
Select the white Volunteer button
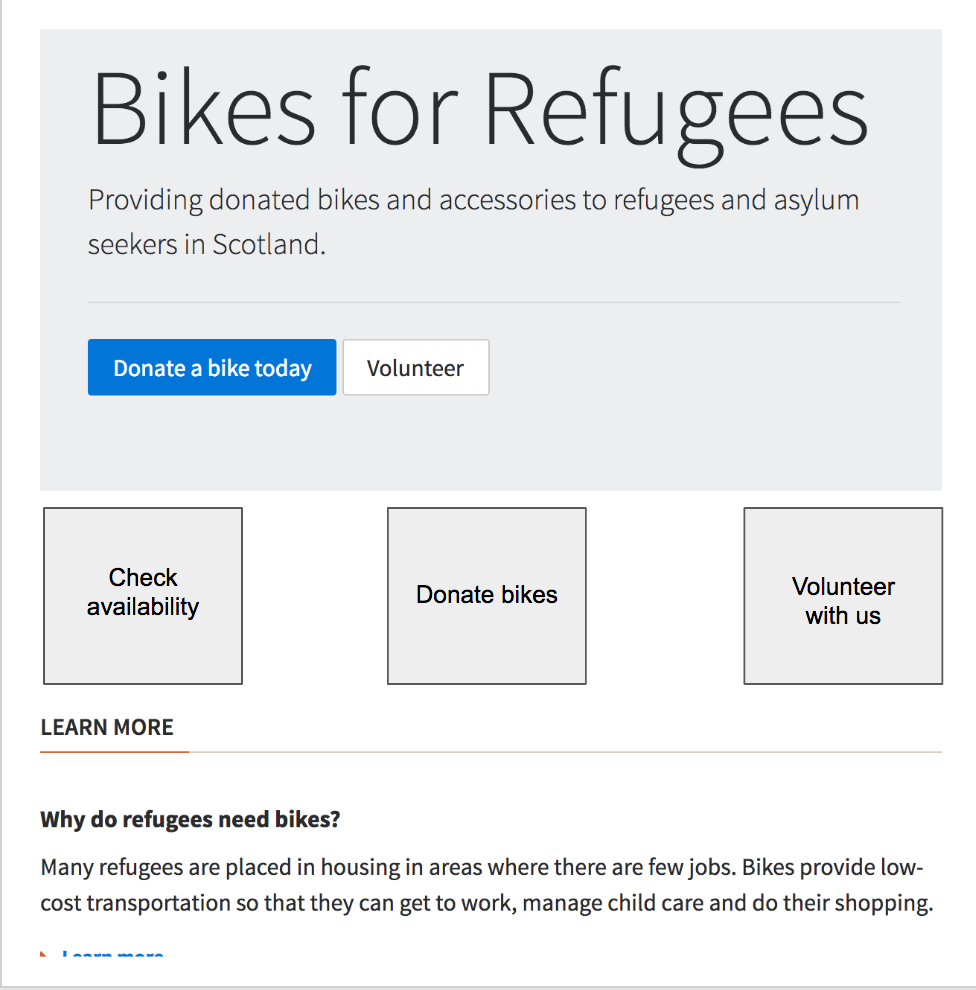pyautogui.click(x=415, y=367)
